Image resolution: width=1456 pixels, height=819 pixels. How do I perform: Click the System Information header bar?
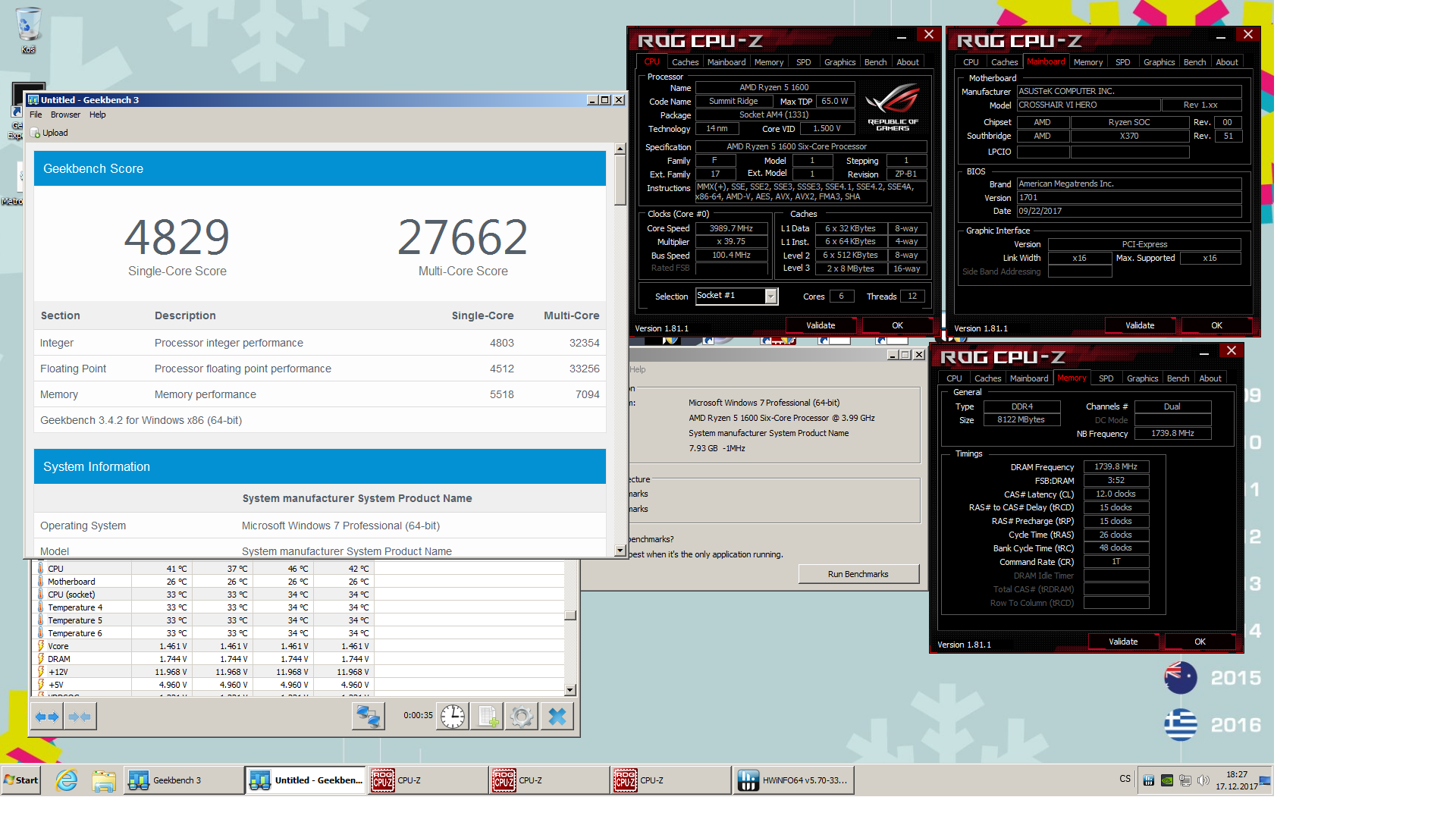[x=319, y=466]
